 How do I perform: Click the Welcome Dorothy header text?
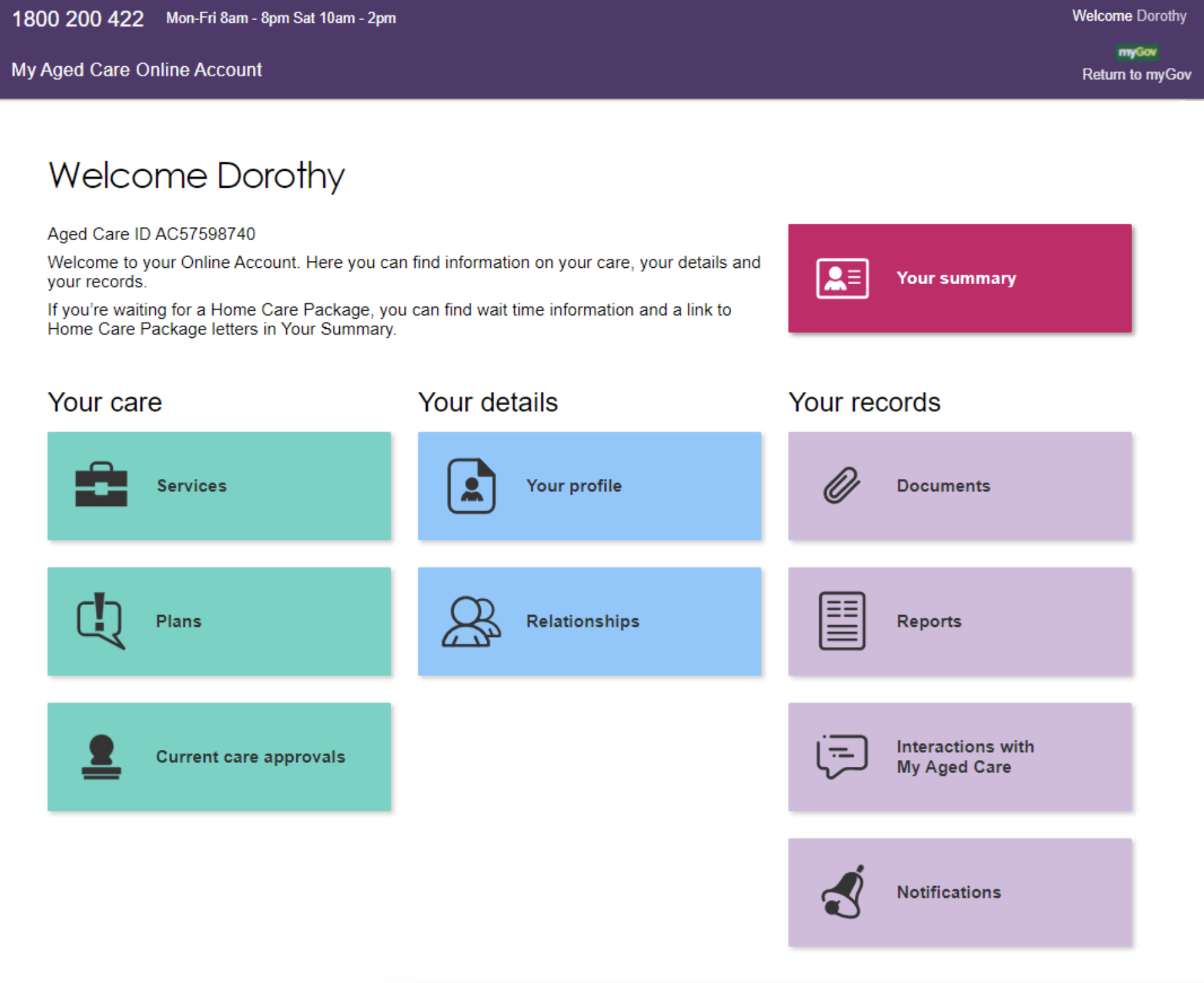tap(1129, 16)
